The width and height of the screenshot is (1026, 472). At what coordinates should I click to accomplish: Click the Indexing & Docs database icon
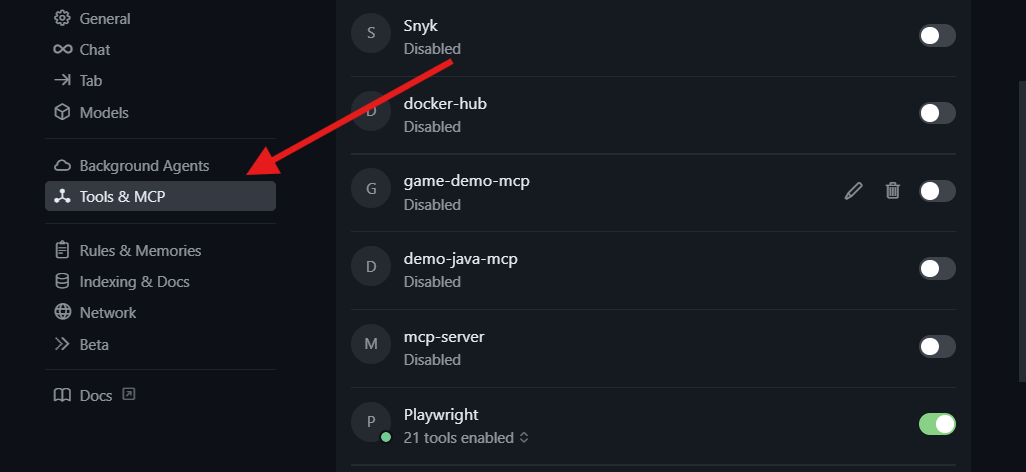(x=62, y=281)
